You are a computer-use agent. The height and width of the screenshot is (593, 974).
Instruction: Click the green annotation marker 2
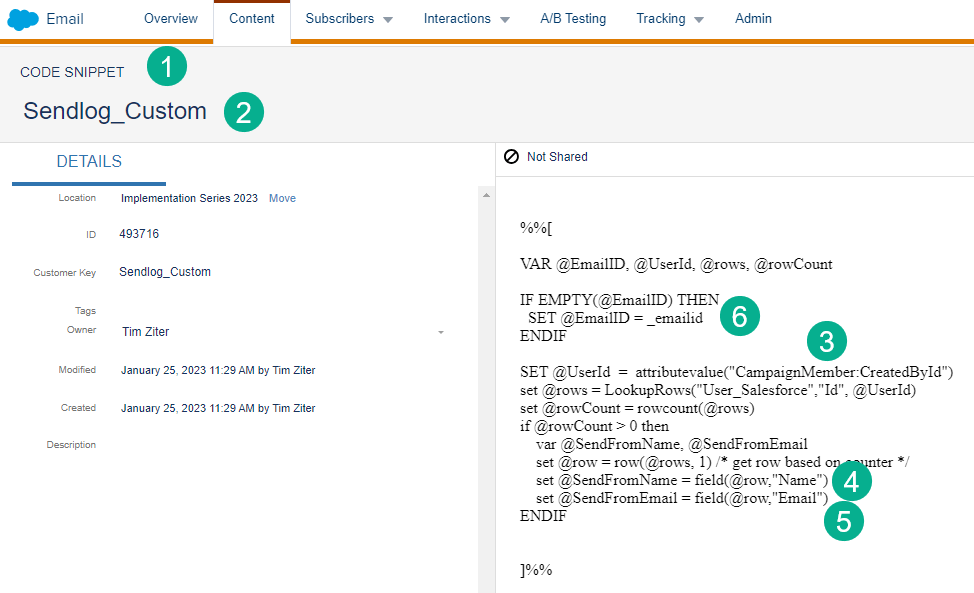pyautogui.click(x=243, y=111)
